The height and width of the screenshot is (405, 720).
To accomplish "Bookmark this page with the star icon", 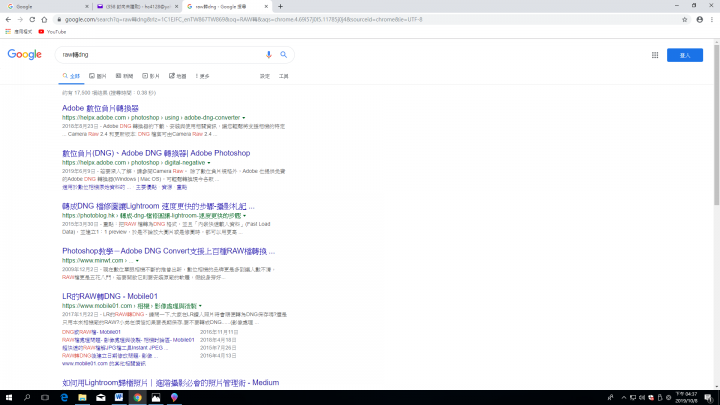I will pos(684,20).
